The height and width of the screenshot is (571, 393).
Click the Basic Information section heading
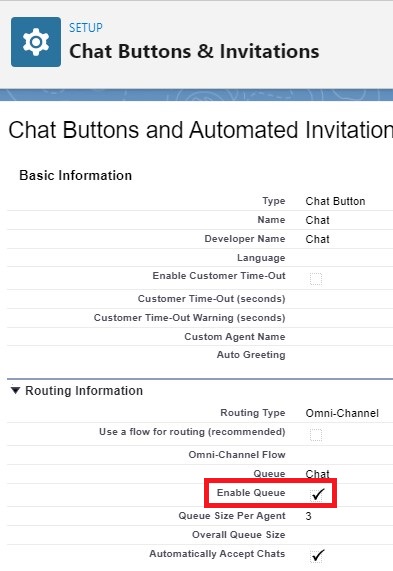click(x=75, y=176)
